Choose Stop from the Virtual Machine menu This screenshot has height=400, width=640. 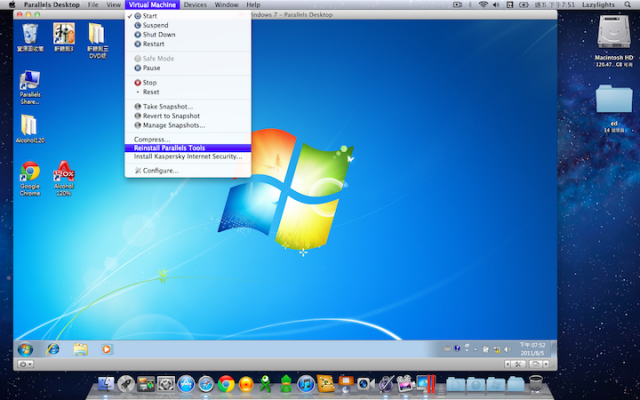click(188, 82)
